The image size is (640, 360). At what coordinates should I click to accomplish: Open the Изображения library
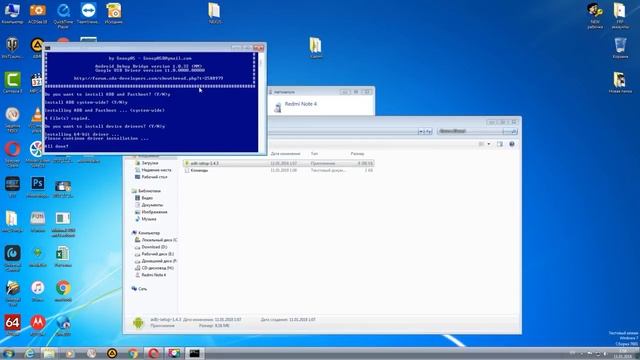pyautogui.click(x=154, y=212)
